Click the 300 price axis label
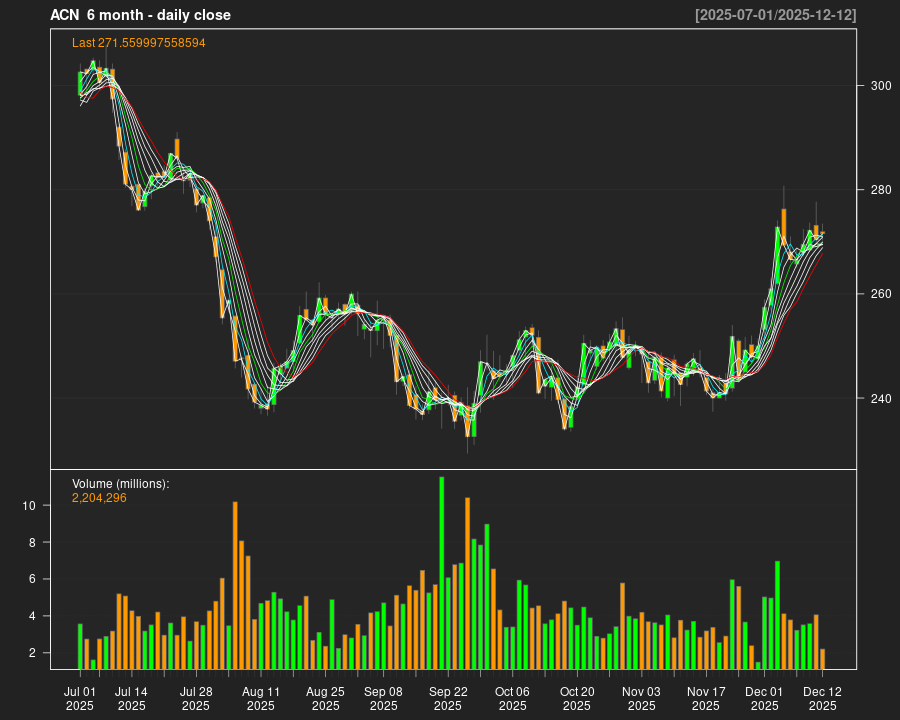This screenshot has height=720, width=900. [x=880, y=86]
